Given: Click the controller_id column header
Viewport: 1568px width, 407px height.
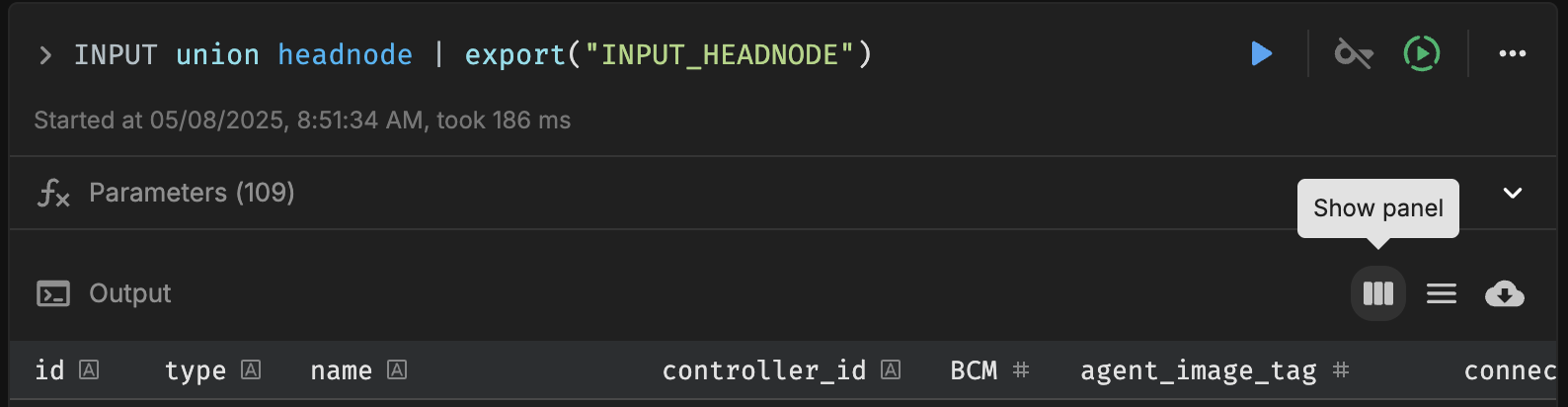Looking at the screenshot, I should tap(764, 370).
